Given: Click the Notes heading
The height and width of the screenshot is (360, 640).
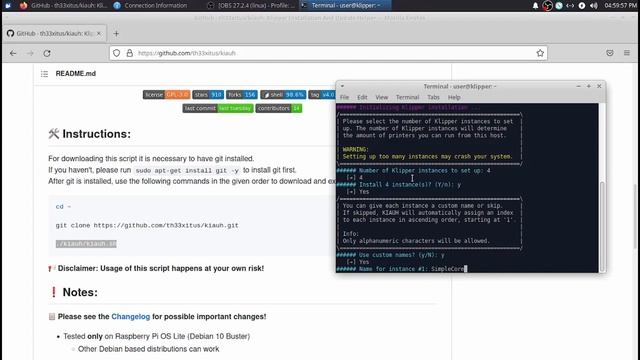Looking at the screenshot, I should click(x=80, y=292).
